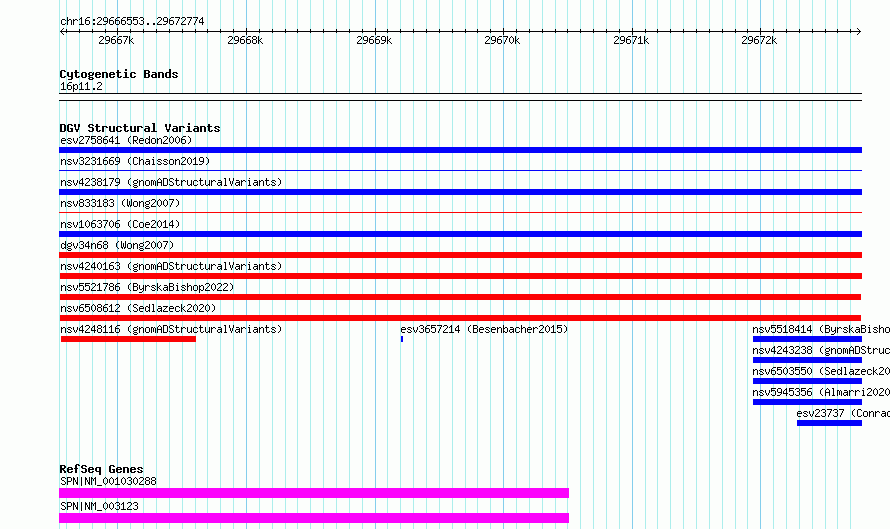
Task: Select the short nsv4248116 red variant bar
Action: [128, 339]
